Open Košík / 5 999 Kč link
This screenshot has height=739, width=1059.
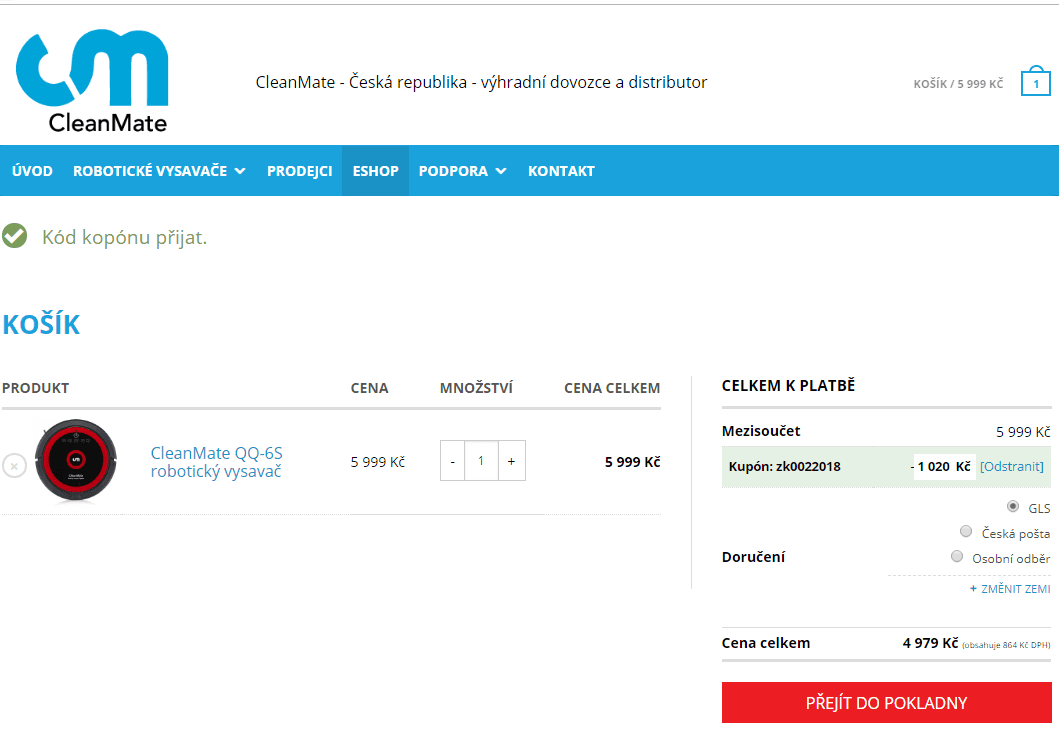tap(958, 84)
